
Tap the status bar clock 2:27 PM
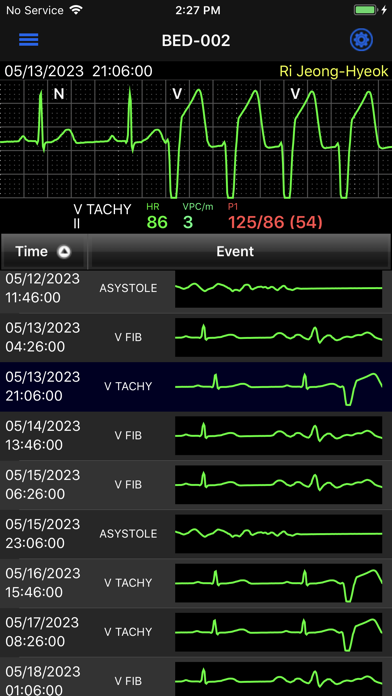(198, 11)
